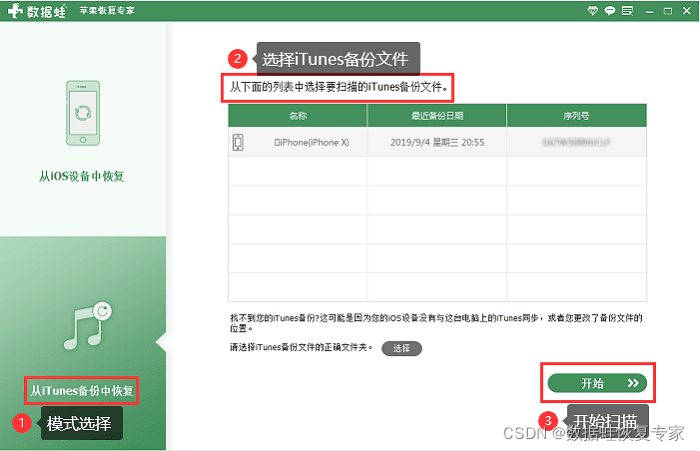
Task: Click the 名称 column header
Action: click(298, 116)
